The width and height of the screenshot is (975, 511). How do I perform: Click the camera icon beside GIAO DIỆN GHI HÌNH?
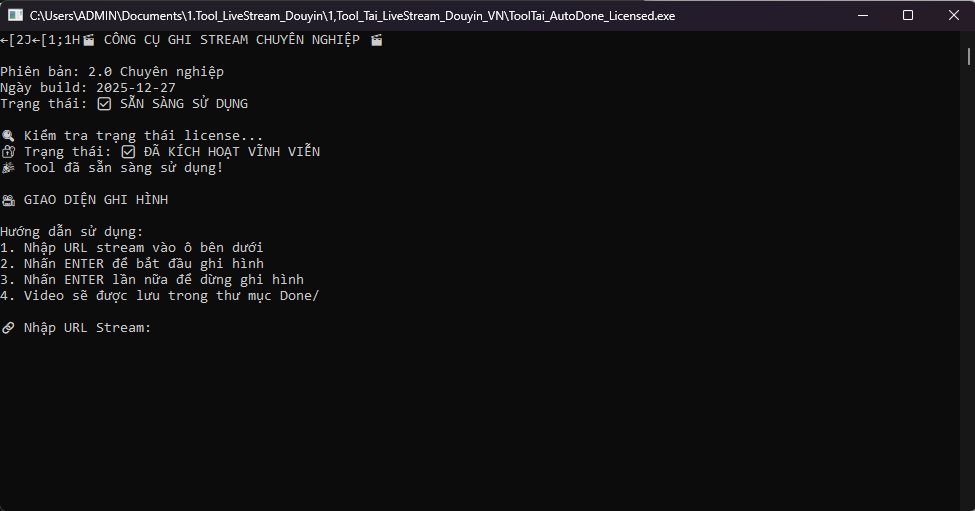[x=8, y=200]
